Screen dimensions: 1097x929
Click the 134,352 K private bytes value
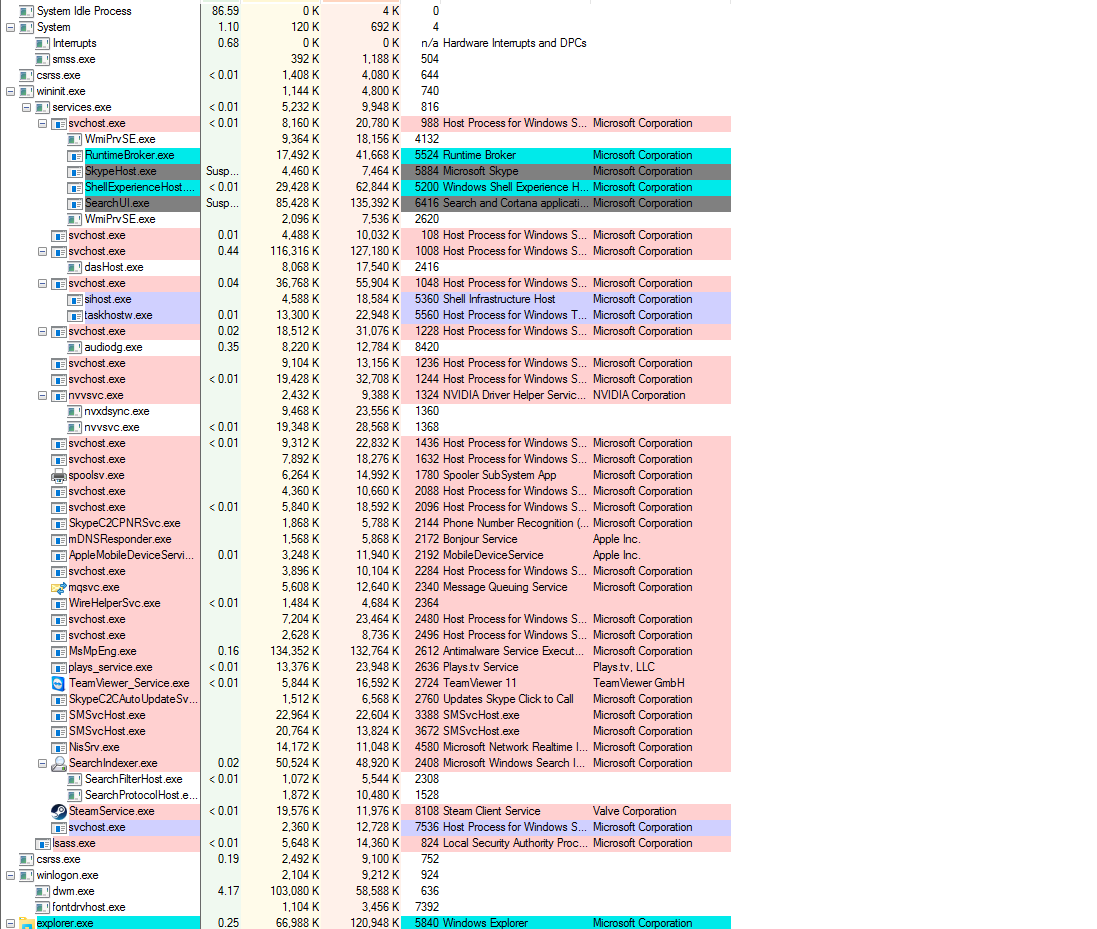(295, 651)
